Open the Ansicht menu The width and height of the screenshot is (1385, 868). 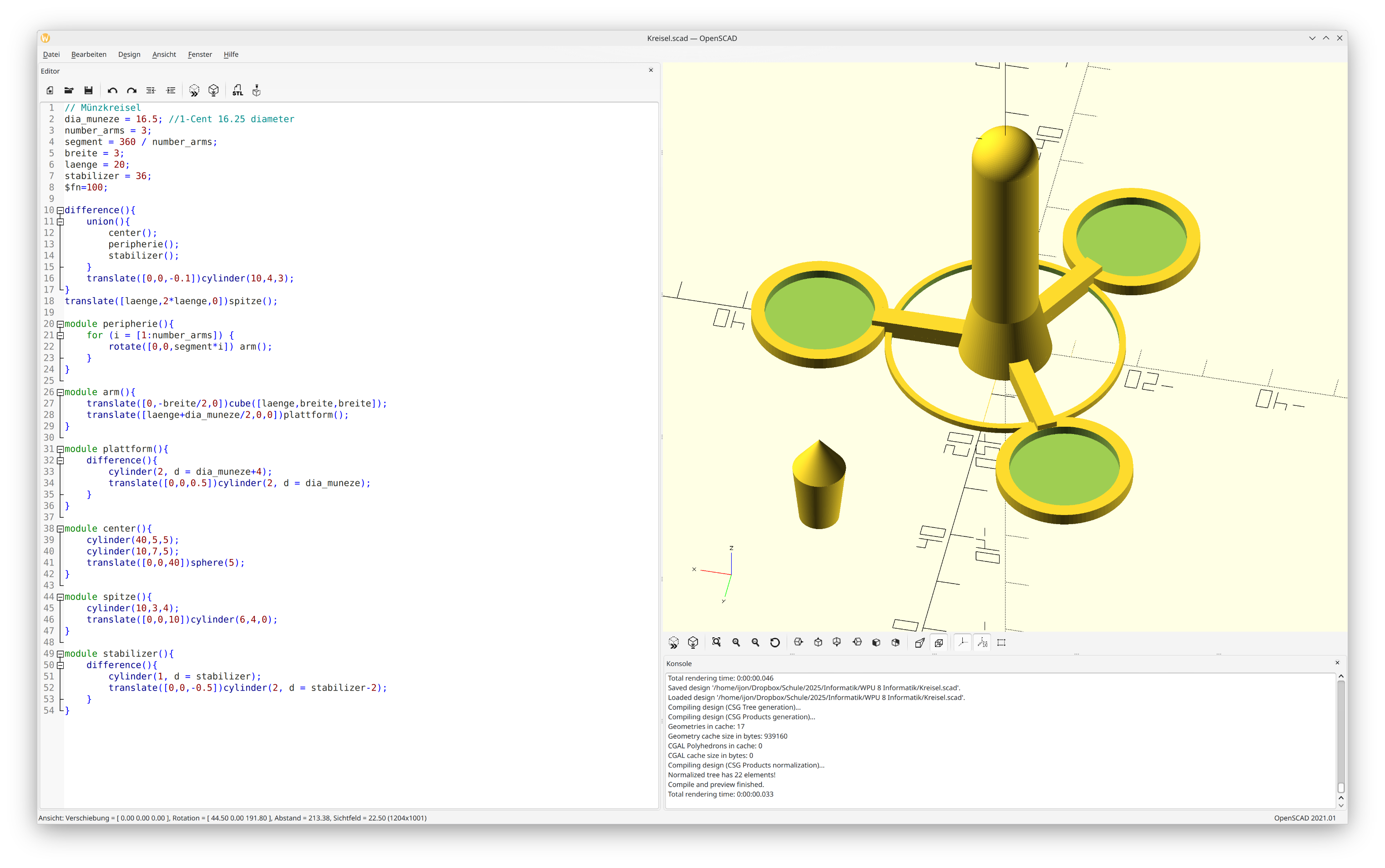click(164, 55)
